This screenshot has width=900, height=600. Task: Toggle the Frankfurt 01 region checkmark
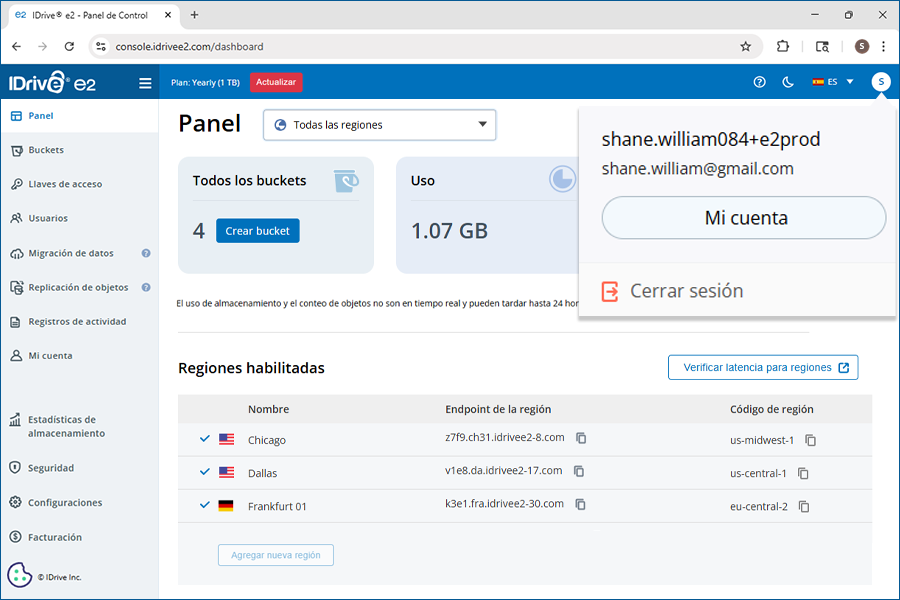click(x=205, y=505)
